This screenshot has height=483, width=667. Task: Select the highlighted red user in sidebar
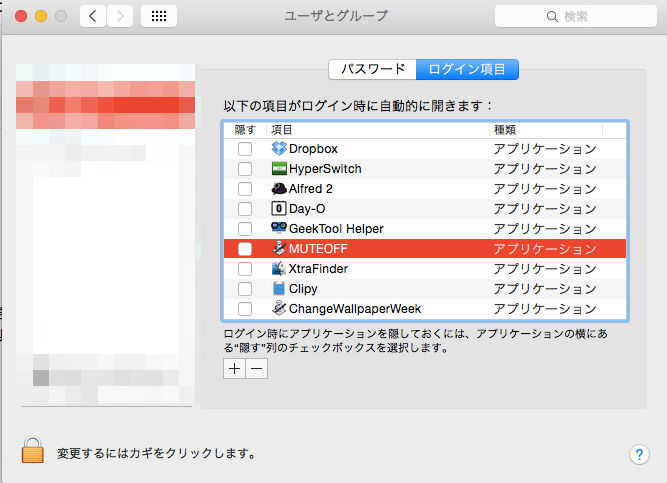pos(105,105)
